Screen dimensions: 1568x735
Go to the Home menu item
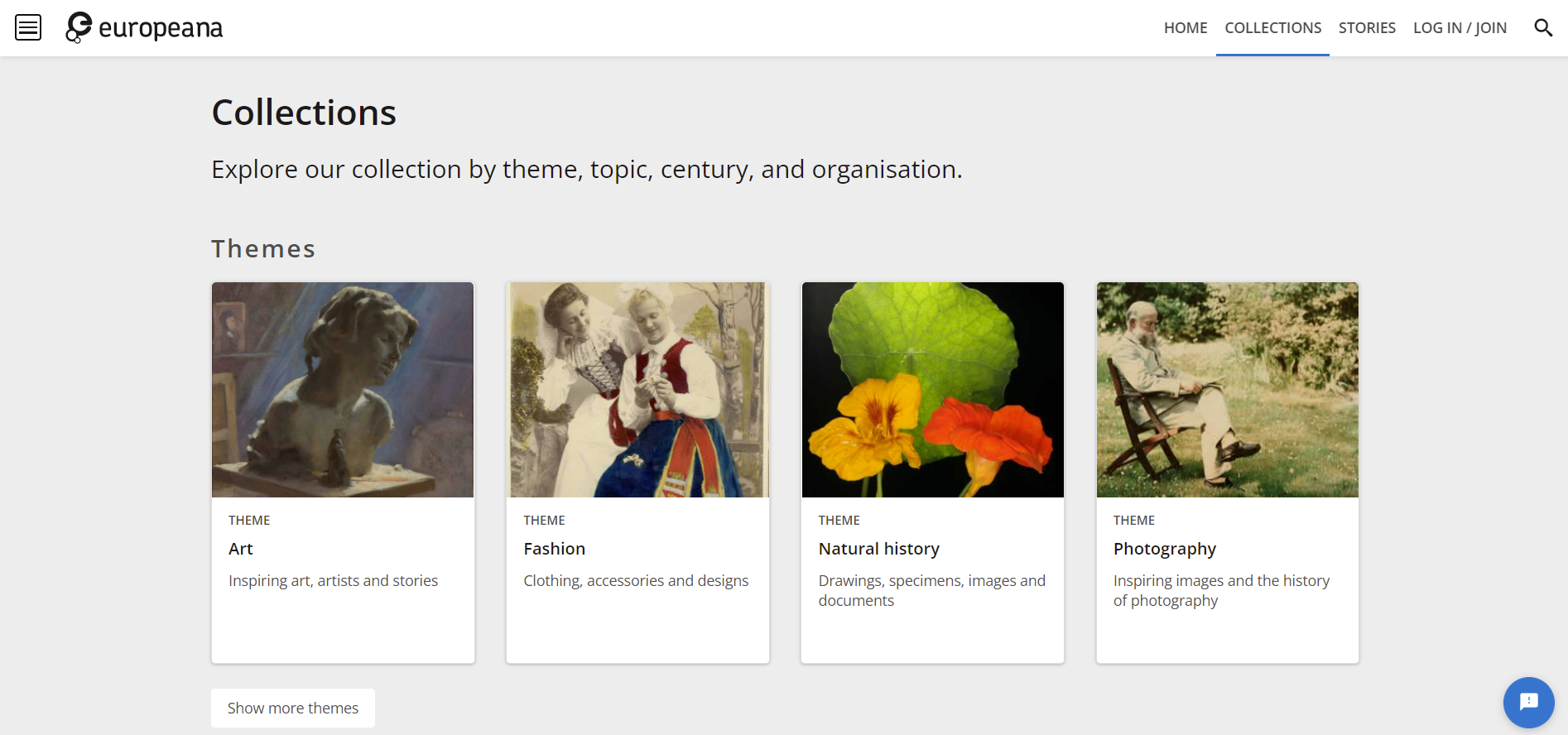coord(1185,27)
